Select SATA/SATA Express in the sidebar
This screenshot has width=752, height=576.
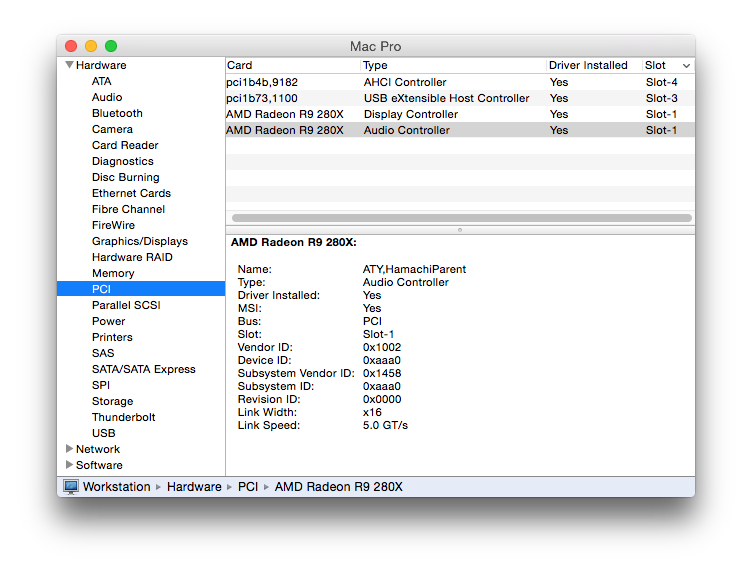[x=144, y=369]
